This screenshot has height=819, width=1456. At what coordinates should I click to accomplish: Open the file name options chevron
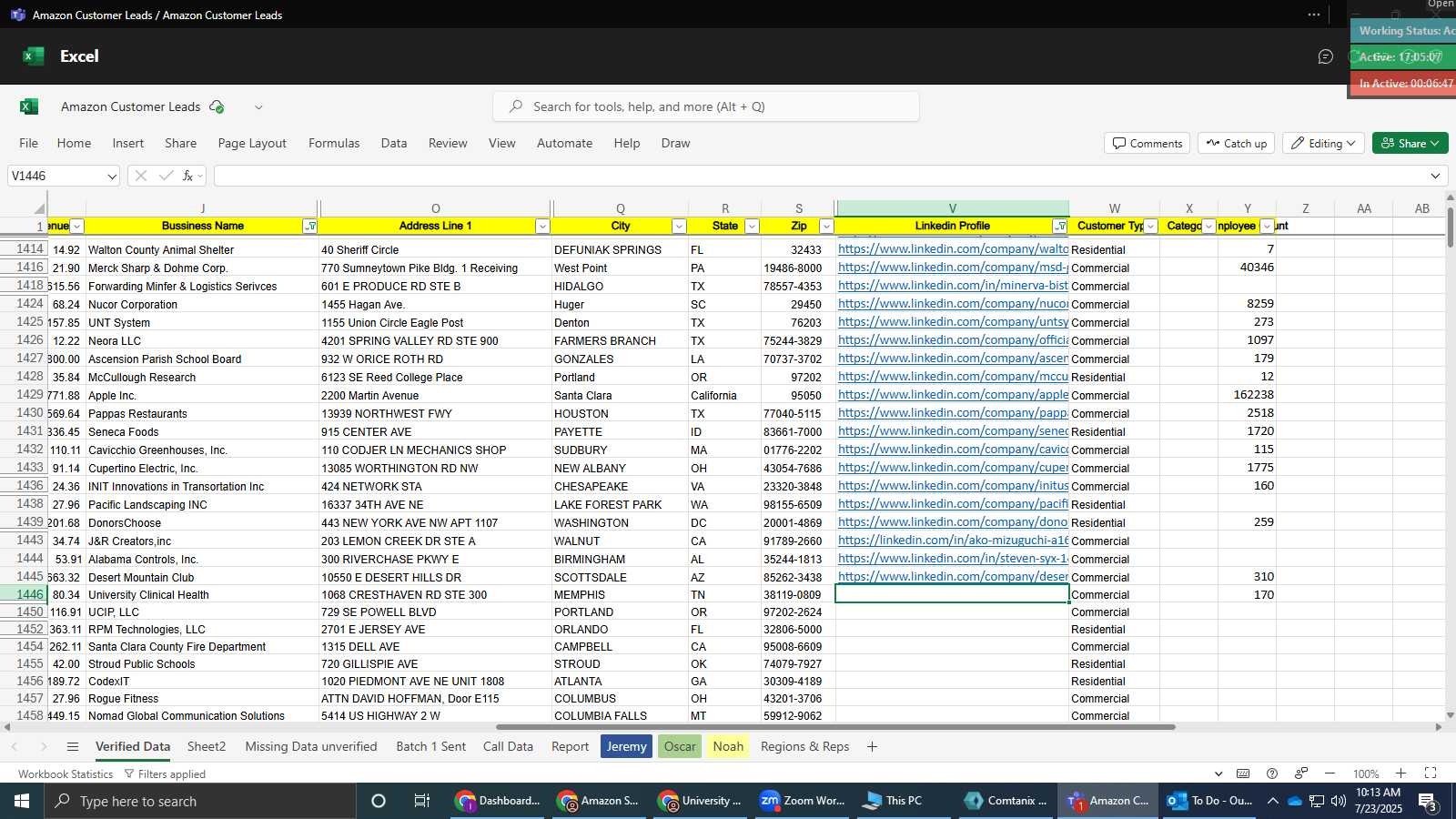pos(258,106)
